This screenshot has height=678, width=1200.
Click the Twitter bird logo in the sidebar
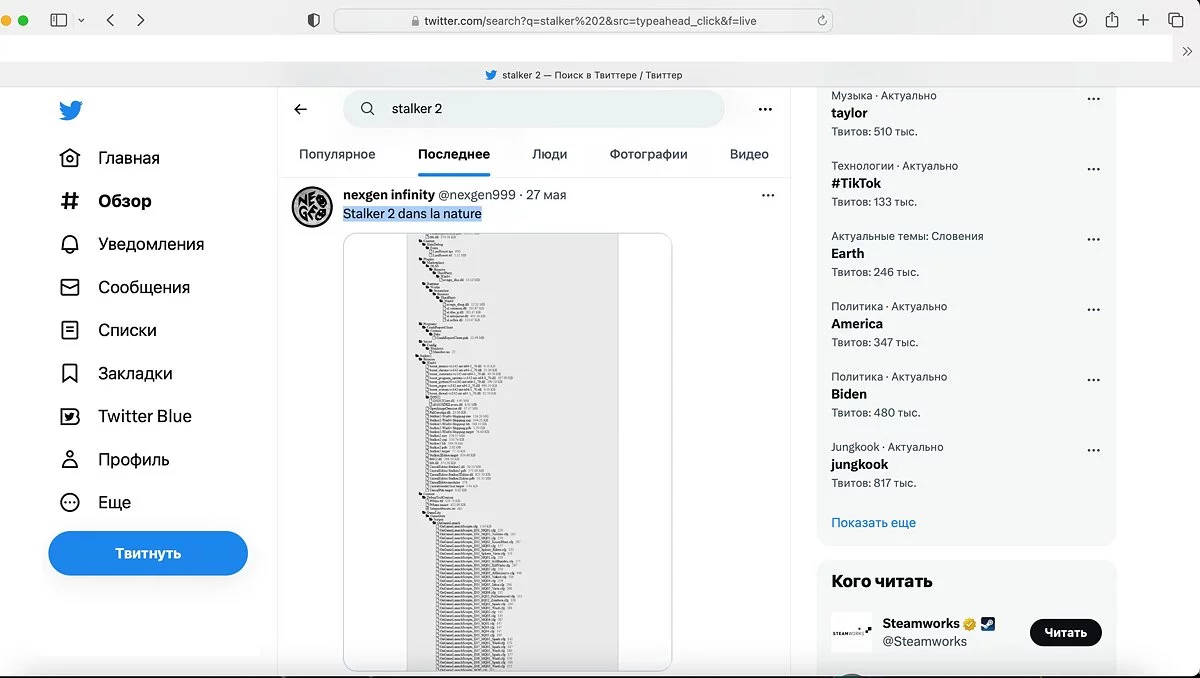[x=70, y=110]
